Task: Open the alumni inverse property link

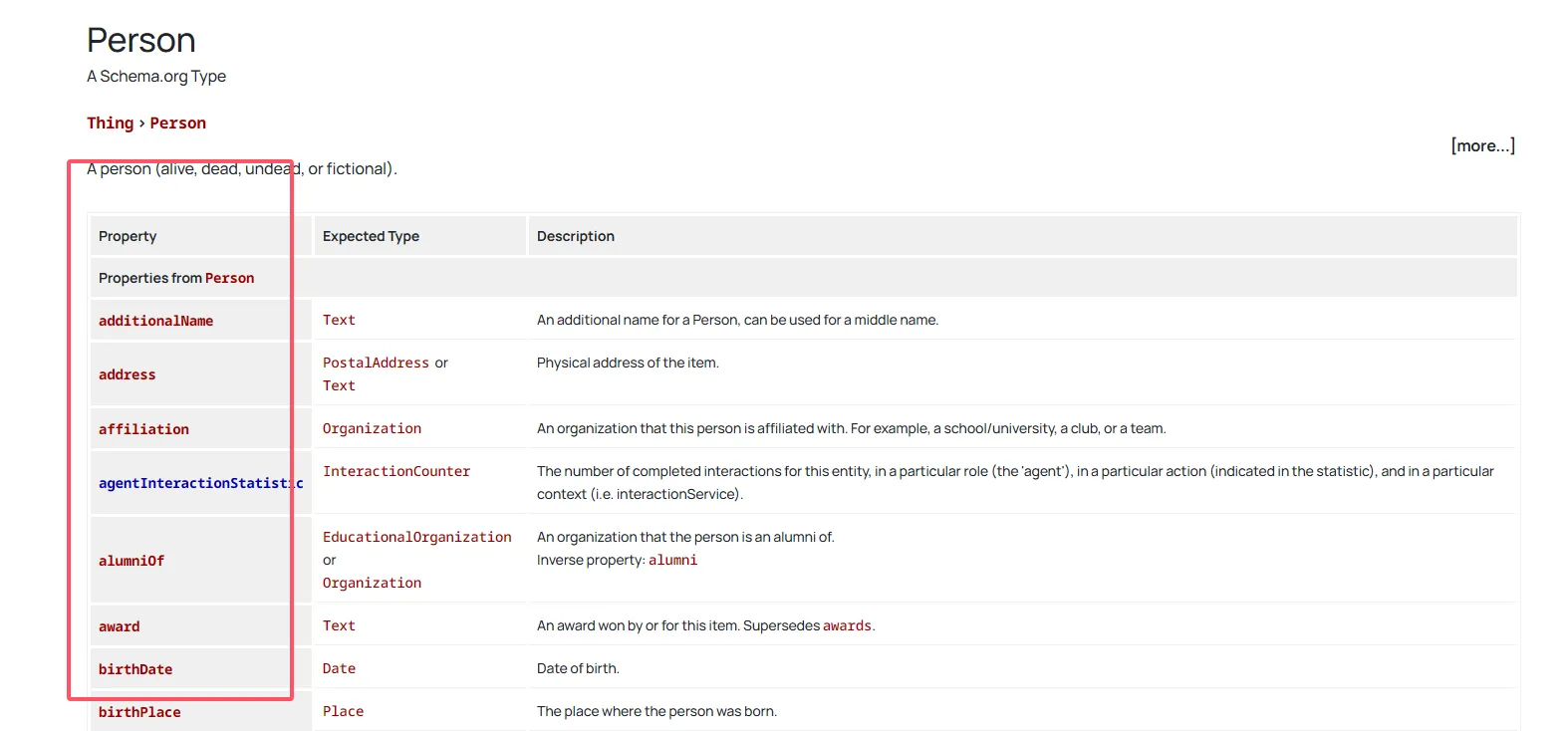Action: [x=672, y=560]
